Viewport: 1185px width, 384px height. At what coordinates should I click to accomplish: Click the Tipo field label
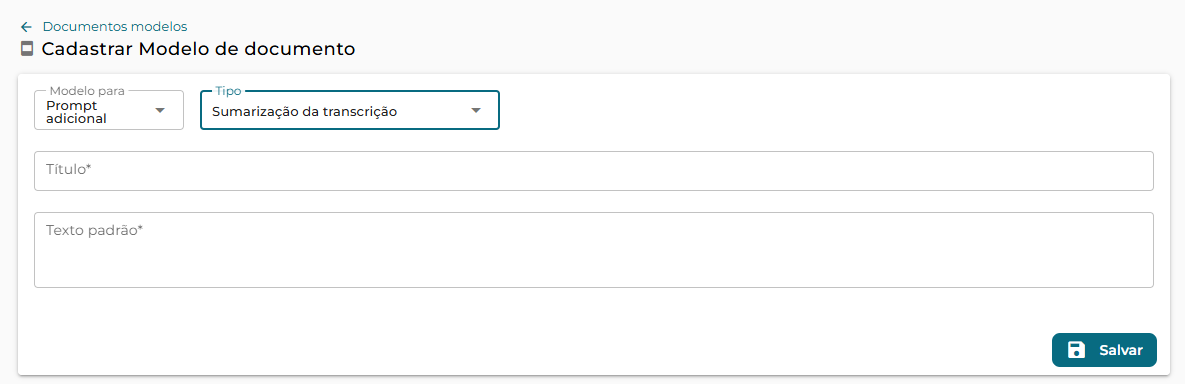[x=228, y=91]
